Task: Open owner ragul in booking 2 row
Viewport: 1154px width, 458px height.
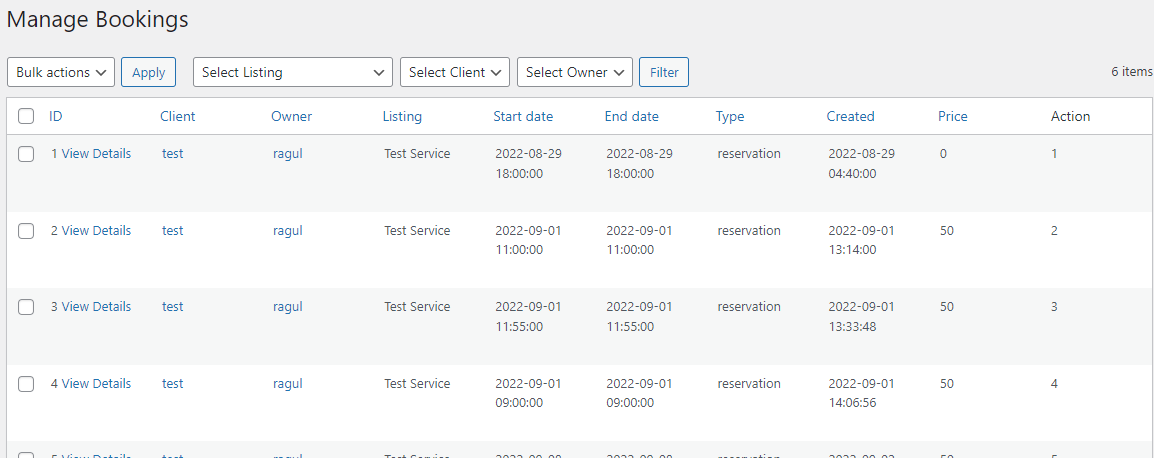Action: tap(287, 231)
